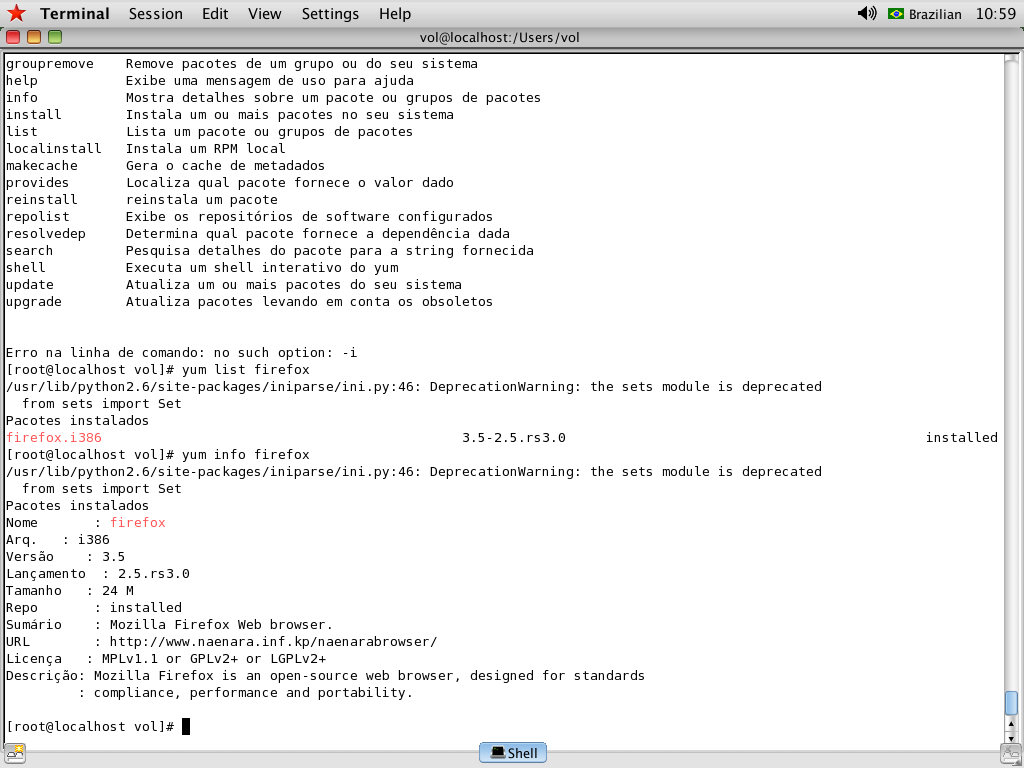Click the red 'firefox' name after Nome
Viewport: 1024px width, 768px height.
pos(138,522)
